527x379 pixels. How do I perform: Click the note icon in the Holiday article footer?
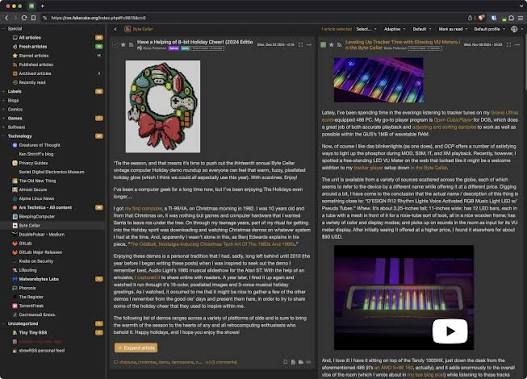285,362
